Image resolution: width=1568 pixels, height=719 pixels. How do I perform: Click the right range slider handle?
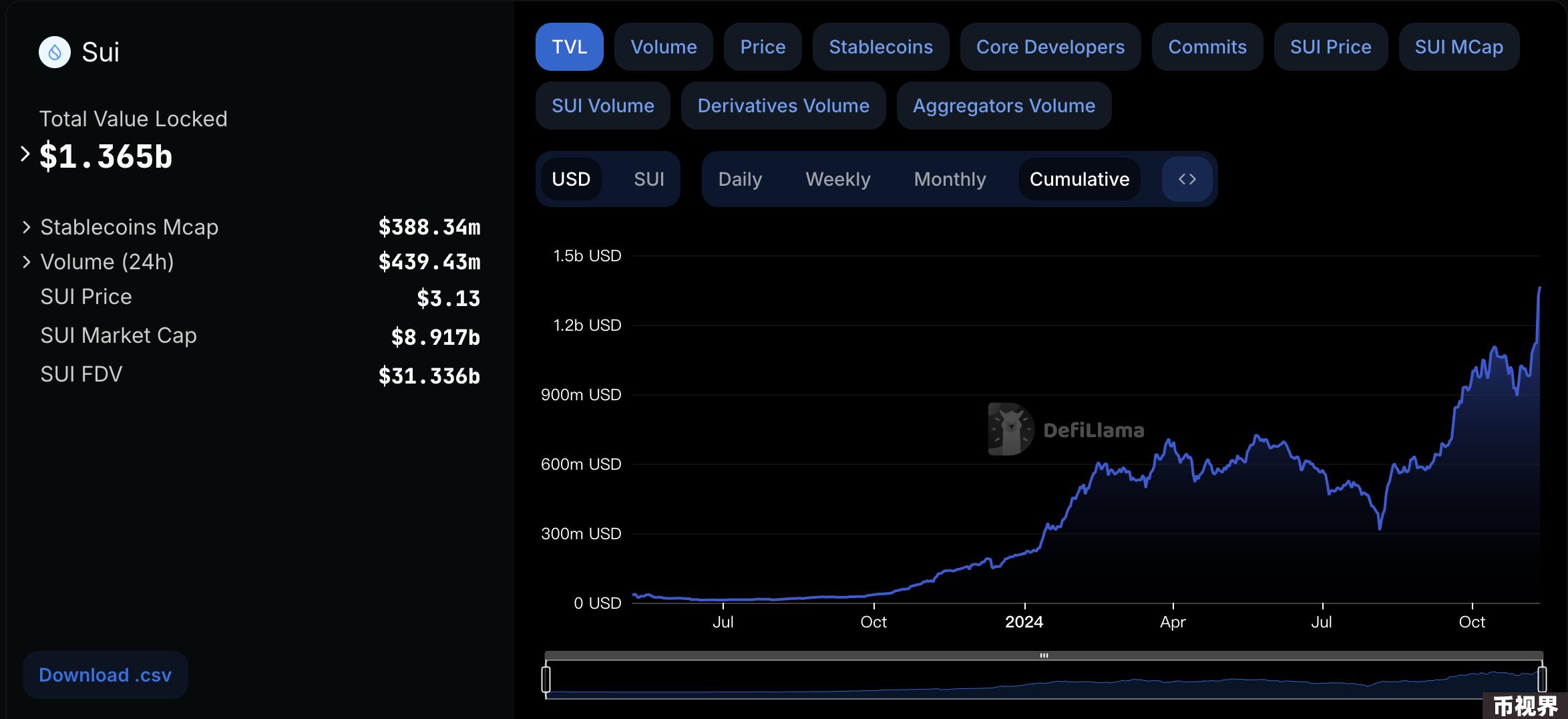click(1542, 679)
